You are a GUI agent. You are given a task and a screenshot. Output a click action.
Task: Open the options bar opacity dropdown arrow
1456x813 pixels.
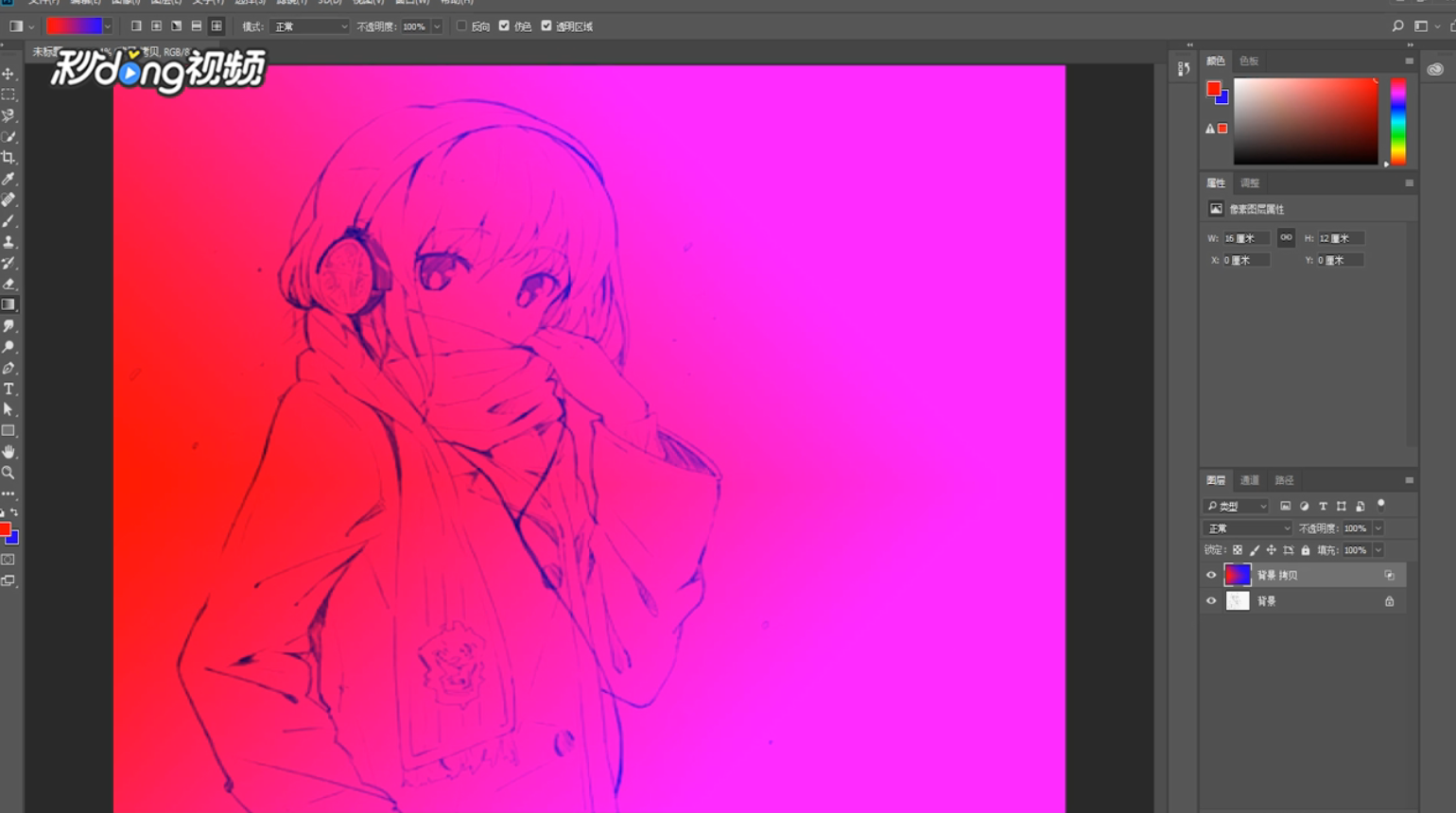(437, 26)
